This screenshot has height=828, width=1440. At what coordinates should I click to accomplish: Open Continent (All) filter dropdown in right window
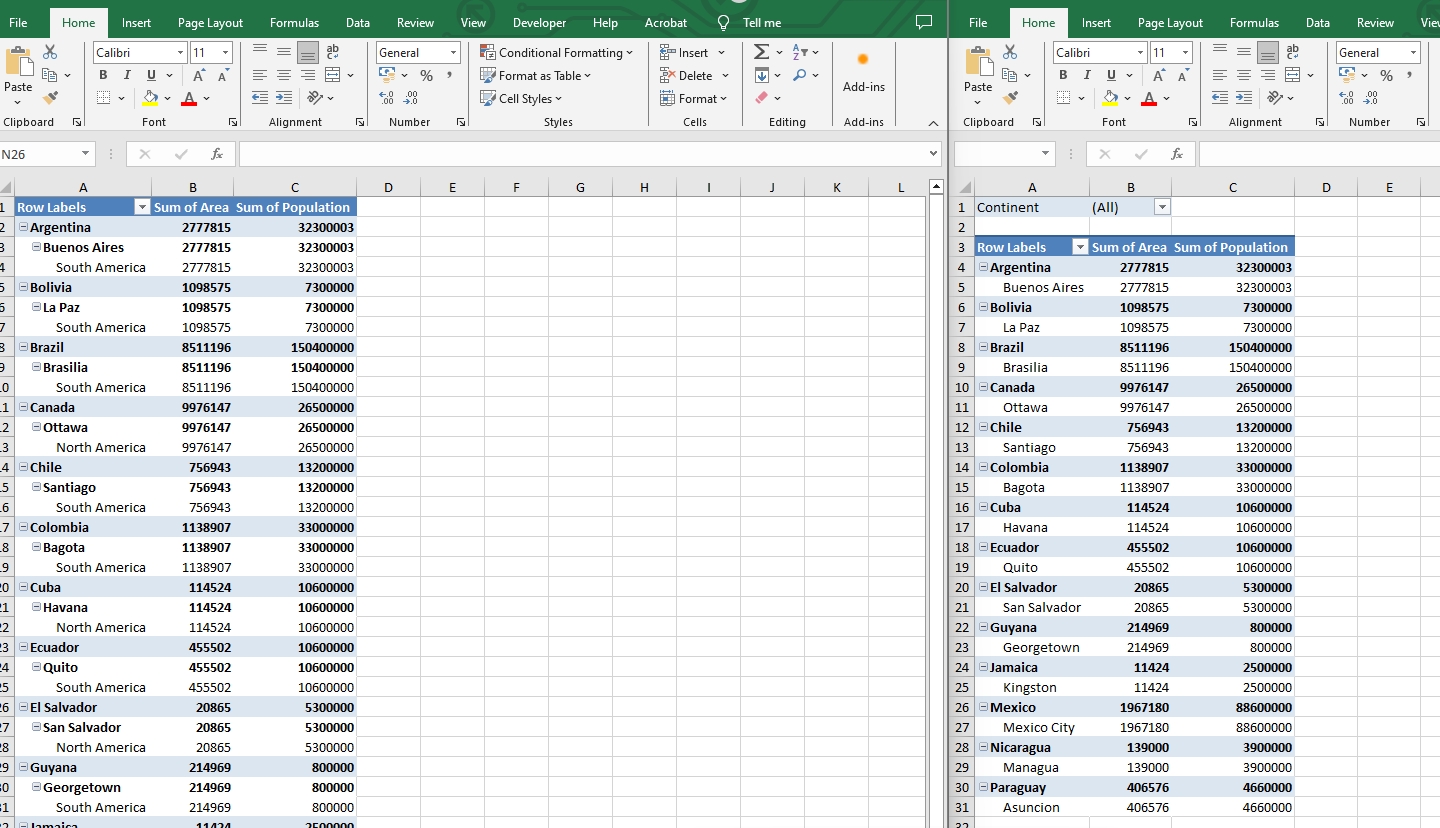tap(1161, 207)
